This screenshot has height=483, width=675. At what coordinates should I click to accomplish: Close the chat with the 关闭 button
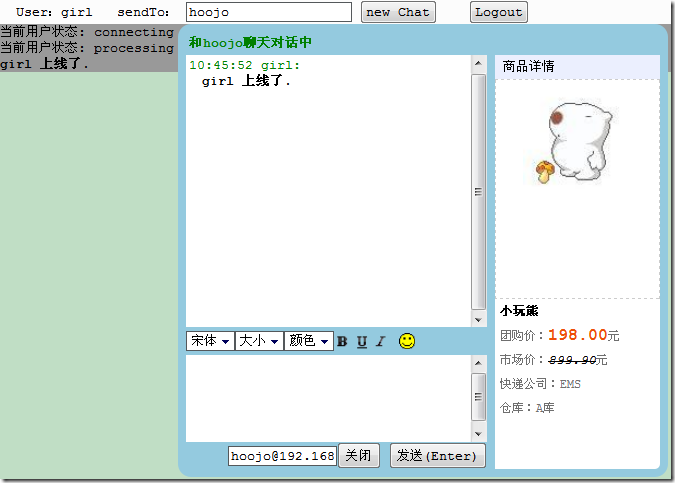coord(358,455)
